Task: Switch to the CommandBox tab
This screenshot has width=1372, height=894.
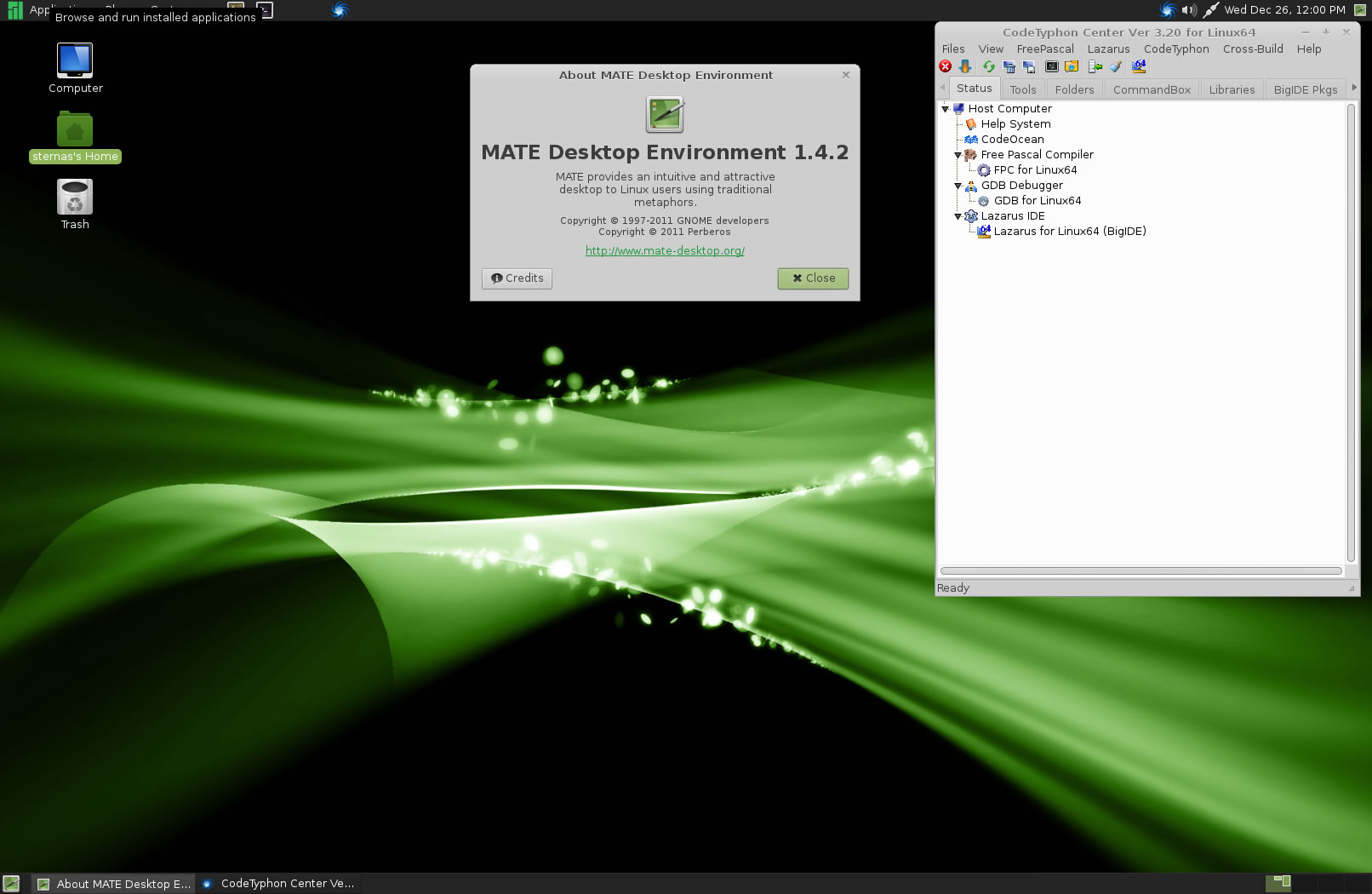Action: point(1152,89)
